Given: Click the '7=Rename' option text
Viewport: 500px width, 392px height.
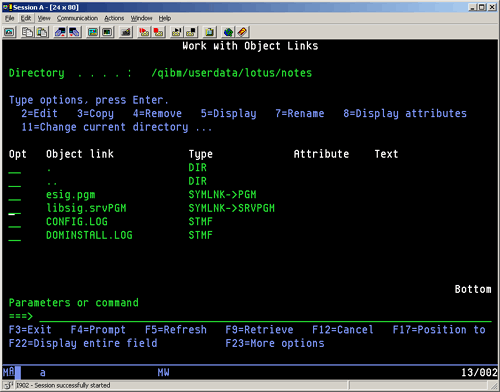Looking at the screenshot, I should pyautogui.click(x=300, y=113).
